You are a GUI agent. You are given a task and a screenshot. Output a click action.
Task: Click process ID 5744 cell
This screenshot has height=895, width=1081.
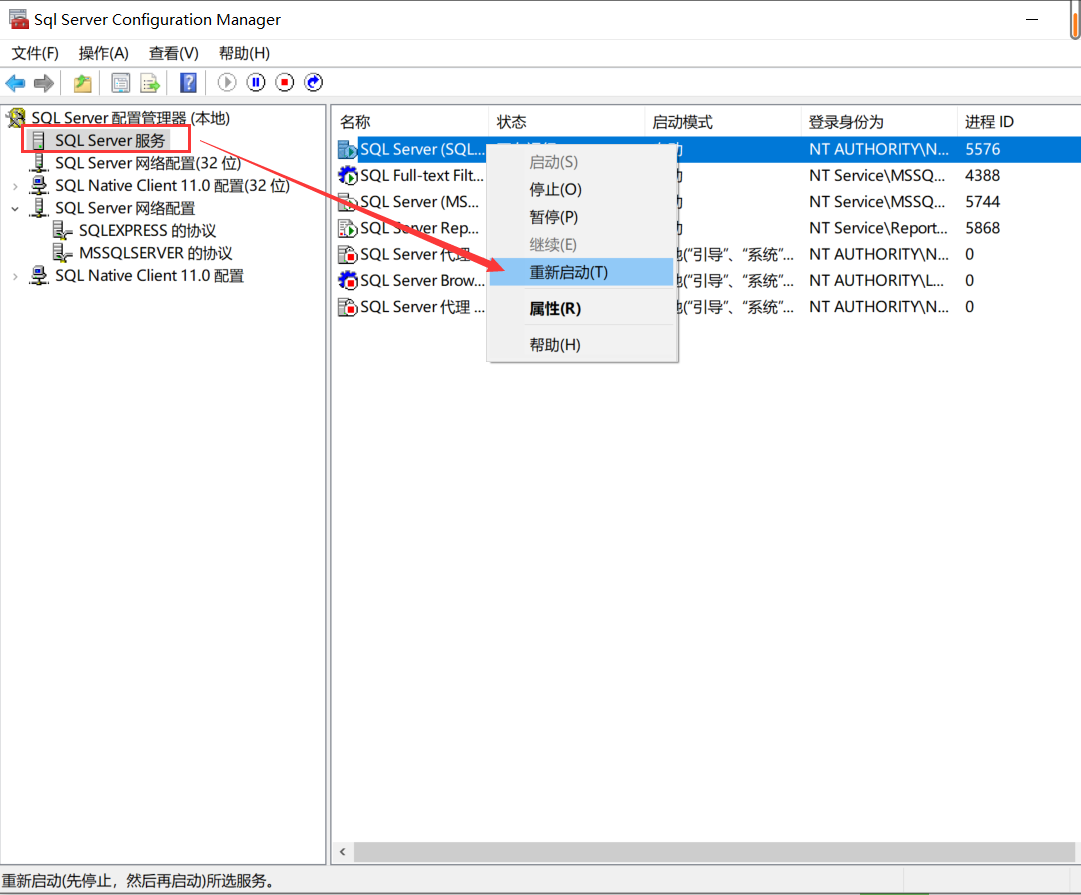[982, 201]
